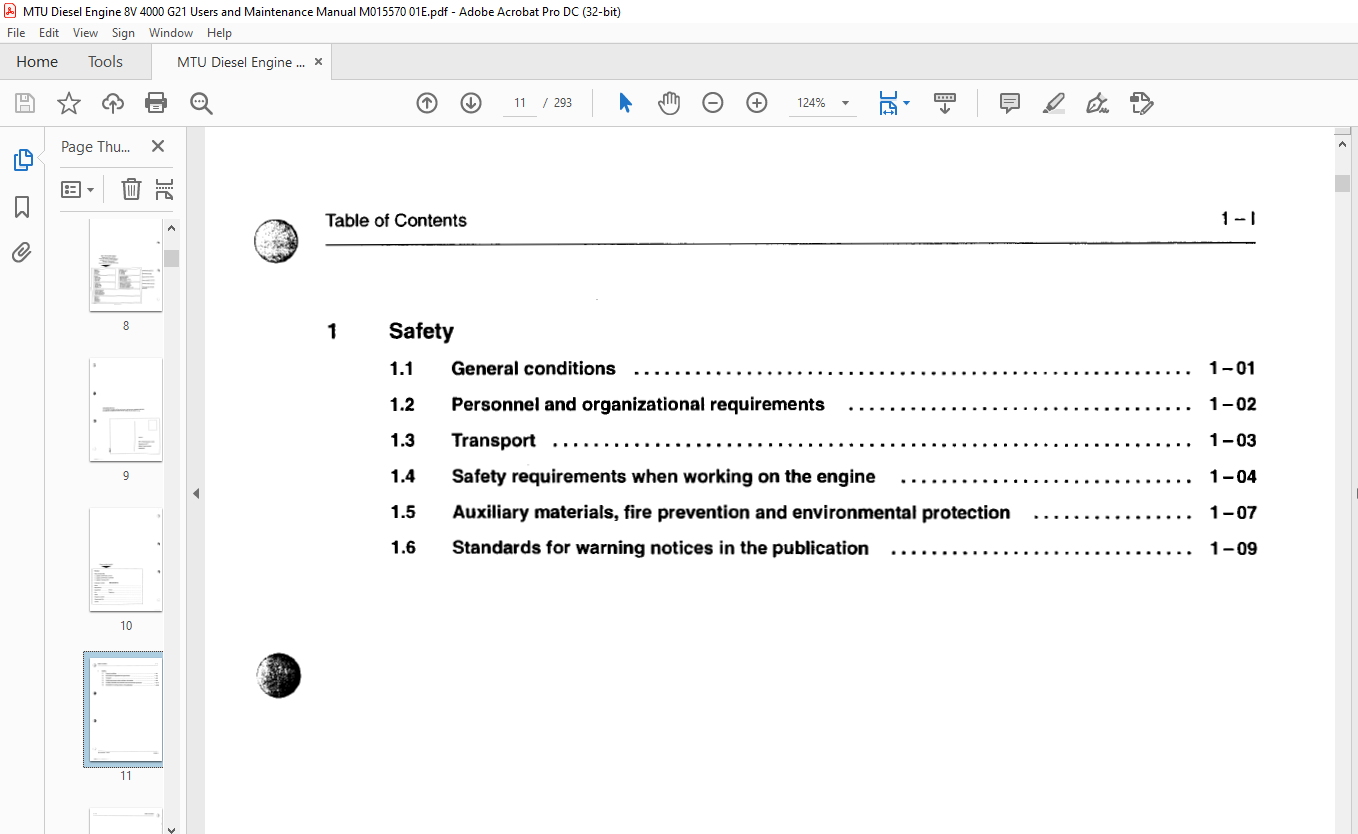Open the Help menu

pos(219,33)
